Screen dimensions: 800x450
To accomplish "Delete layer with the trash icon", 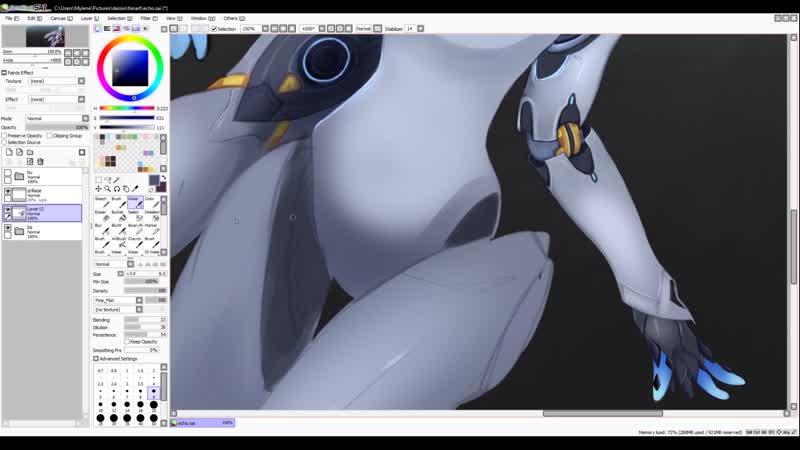I will (x=40, y=162).
